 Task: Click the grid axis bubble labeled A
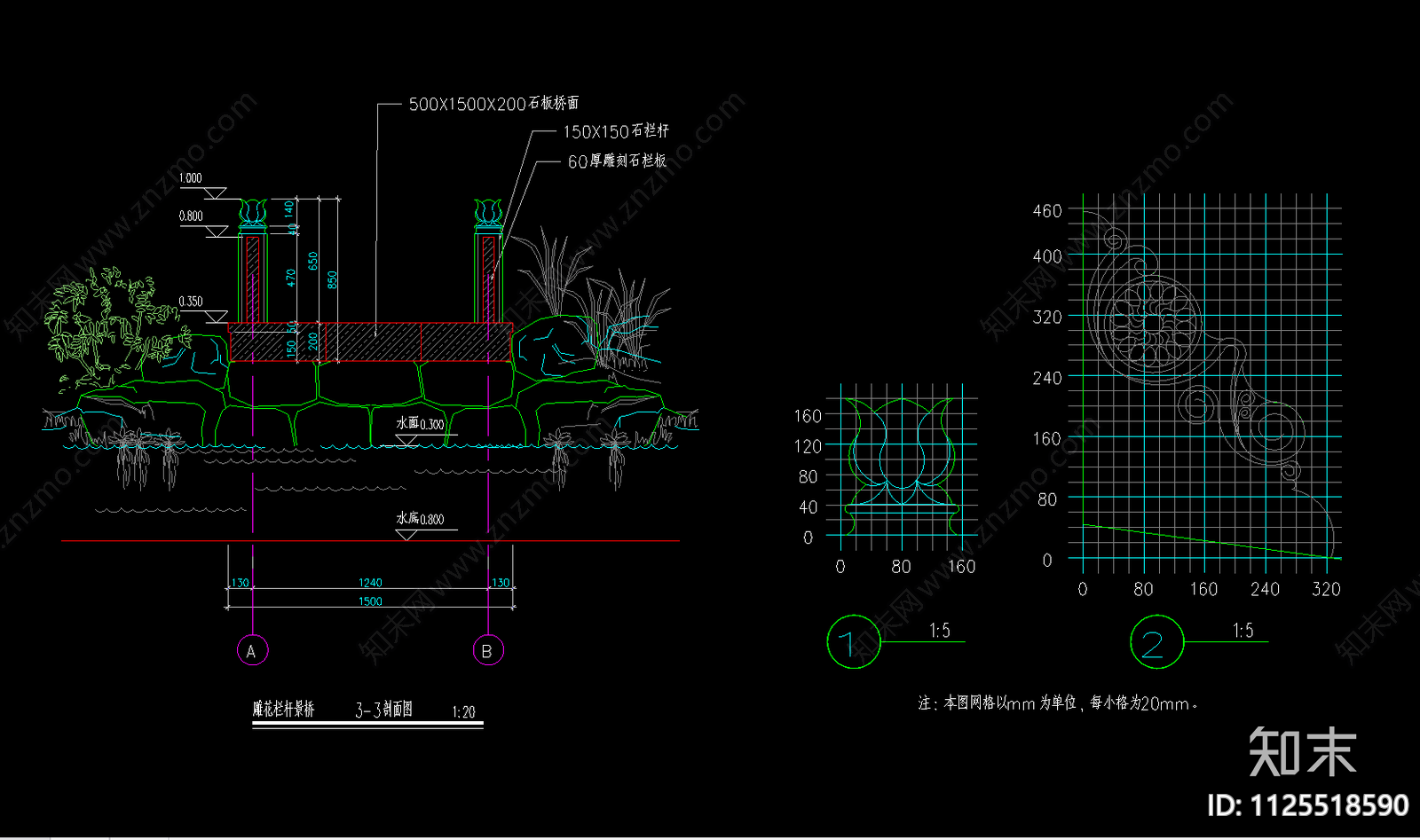[252, 650]
